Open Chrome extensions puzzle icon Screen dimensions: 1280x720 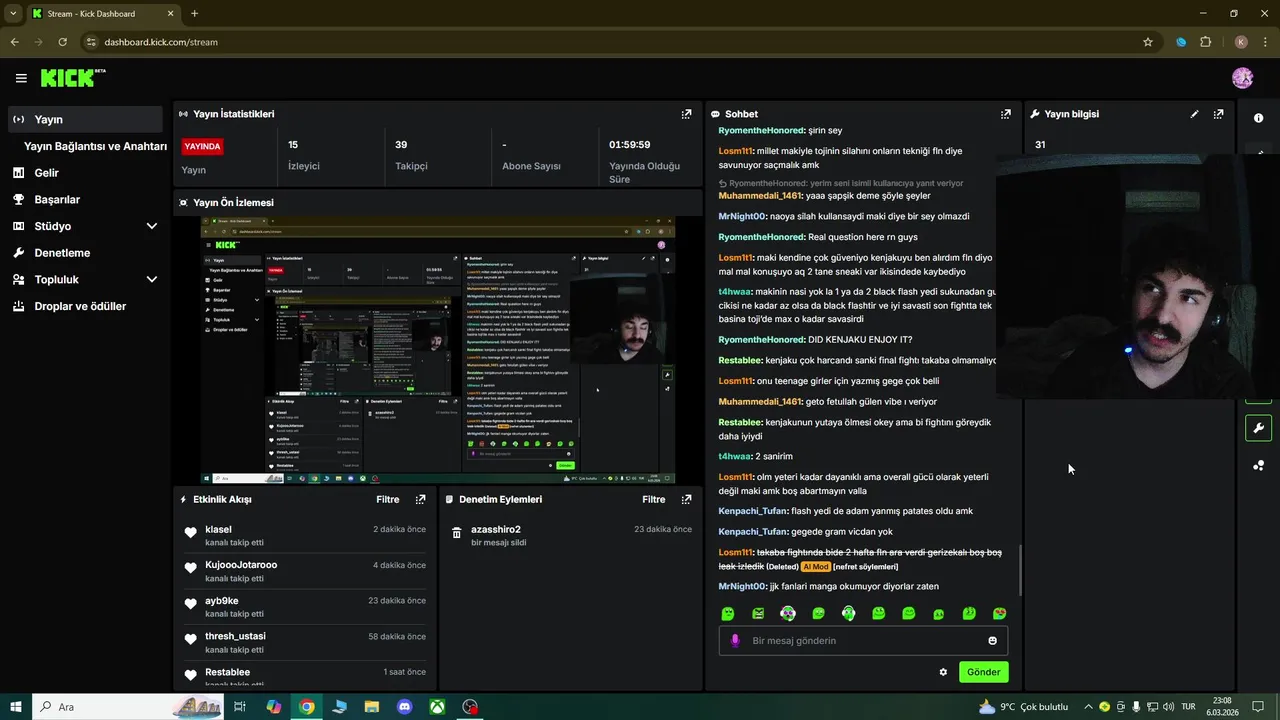coord(1205,42)
